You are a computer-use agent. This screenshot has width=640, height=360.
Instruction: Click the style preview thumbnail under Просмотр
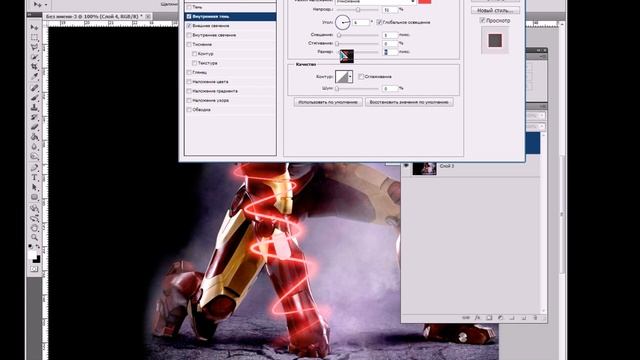pyautogui.click(x=495, y=40)
